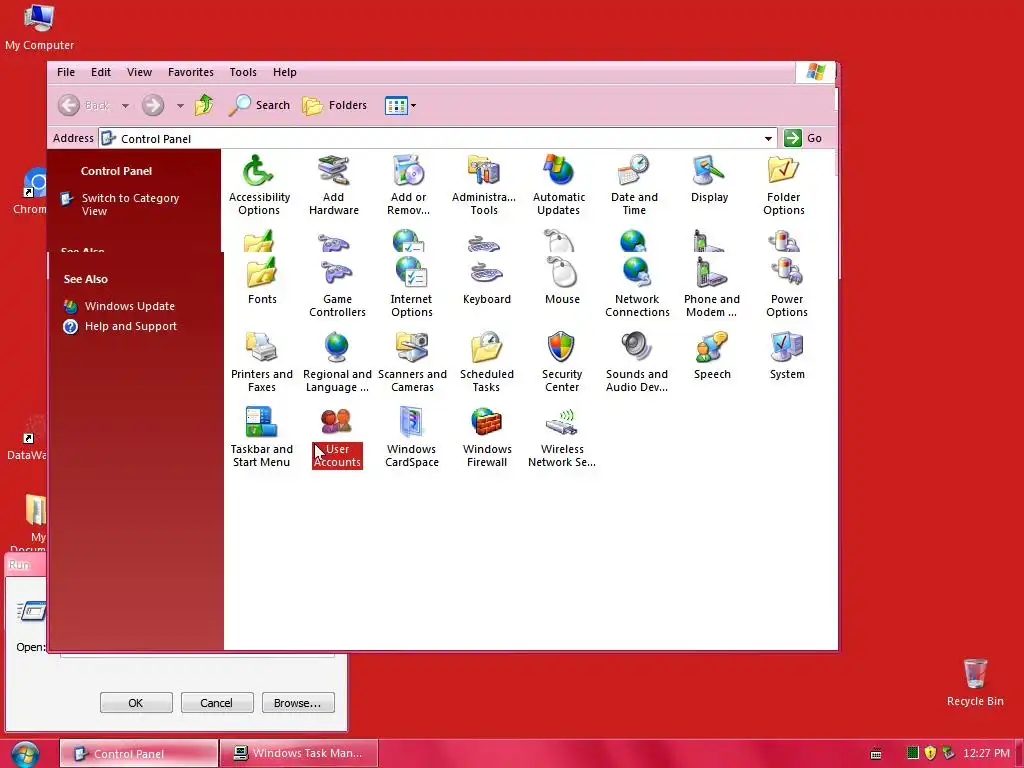Viewport: 1024px width, 768px height.
Task: Expand the Address bar dropdown
Action: pyautogui.click(x=768, y=138)
